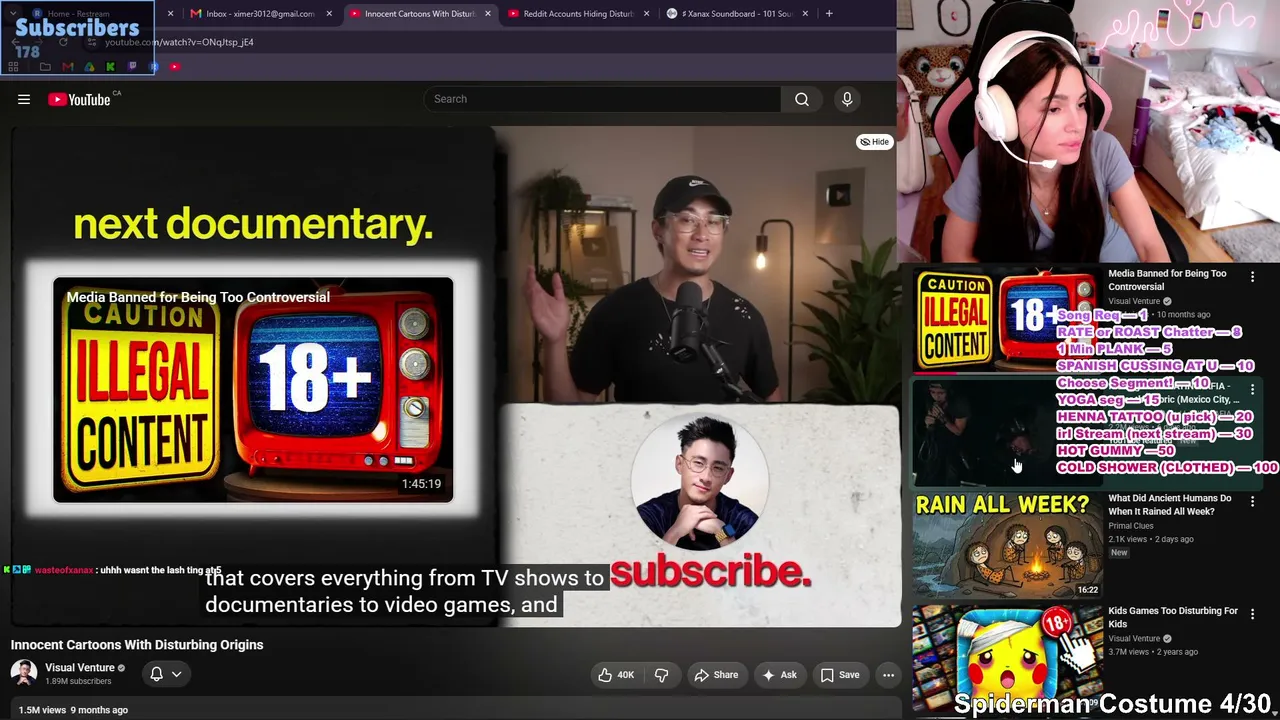The height and width of the screenshot is (720, 1280).
Task: Open the Twitch bookmark icon
Action: tap(132, 67)
